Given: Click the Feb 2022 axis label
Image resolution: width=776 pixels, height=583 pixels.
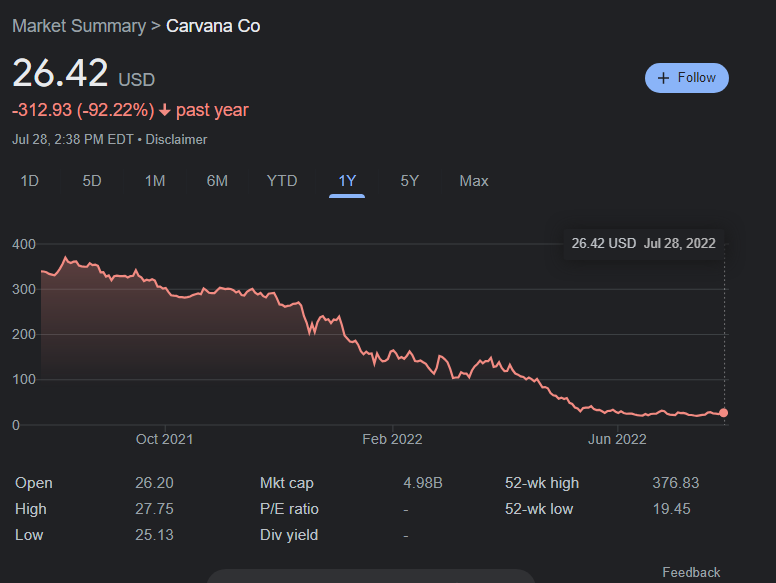Looking at the screenshot, I should point(392,439).
